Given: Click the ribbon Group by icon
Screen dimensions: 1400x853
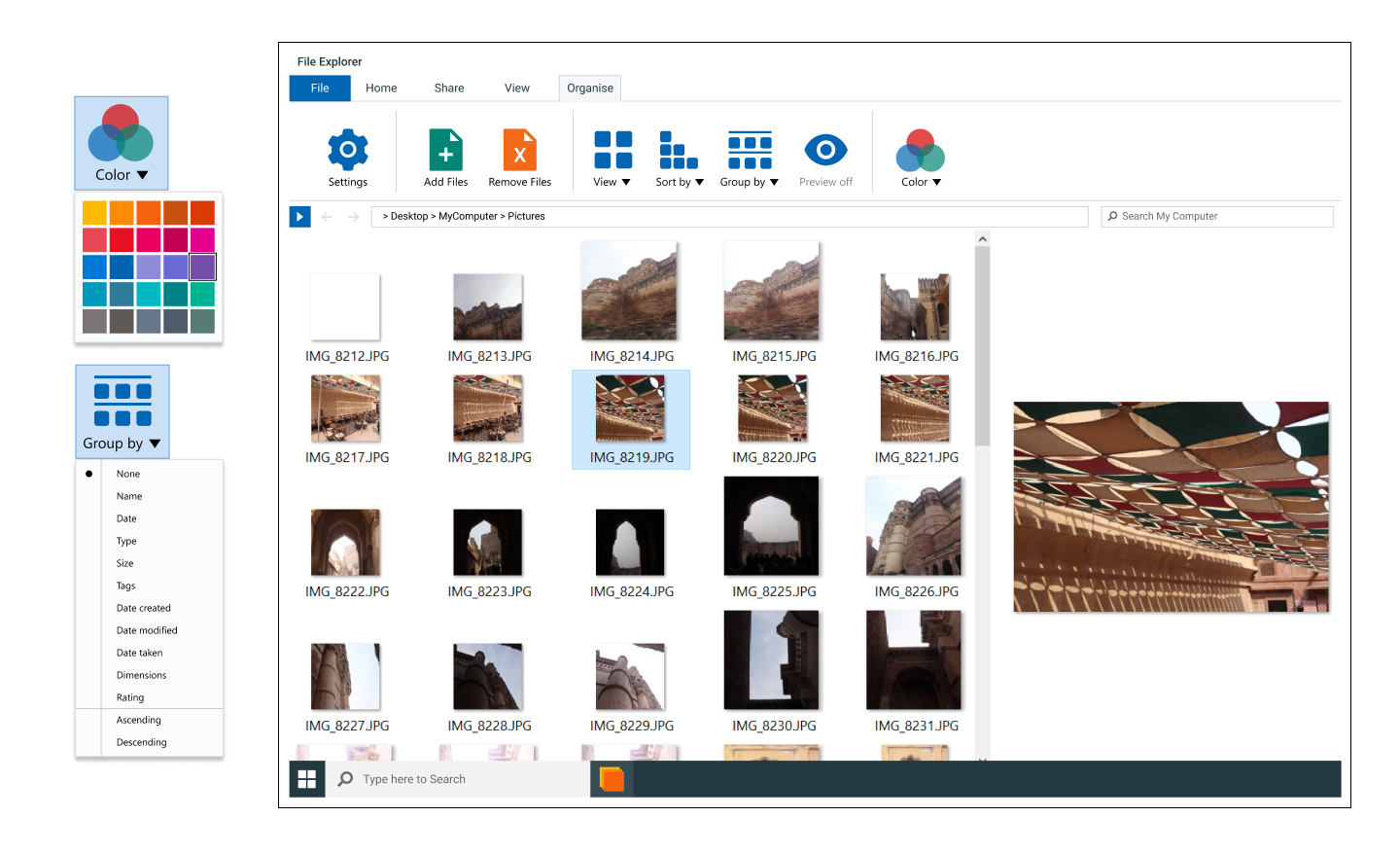Looking at the screenshot, I should 751,150.
